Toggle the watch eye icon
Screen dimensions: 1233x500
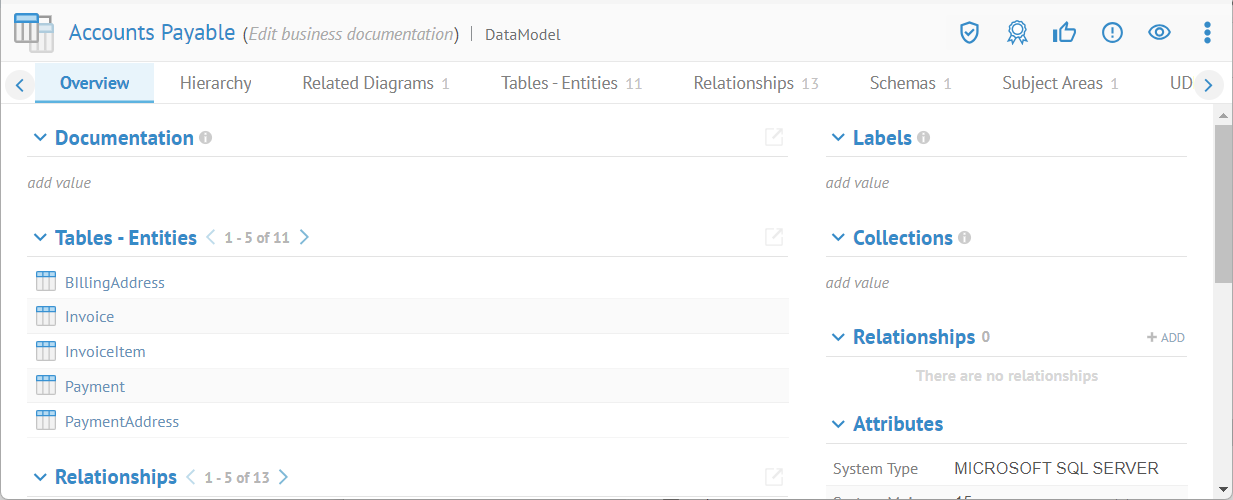pyautogui.click(x=1159, y=33)
